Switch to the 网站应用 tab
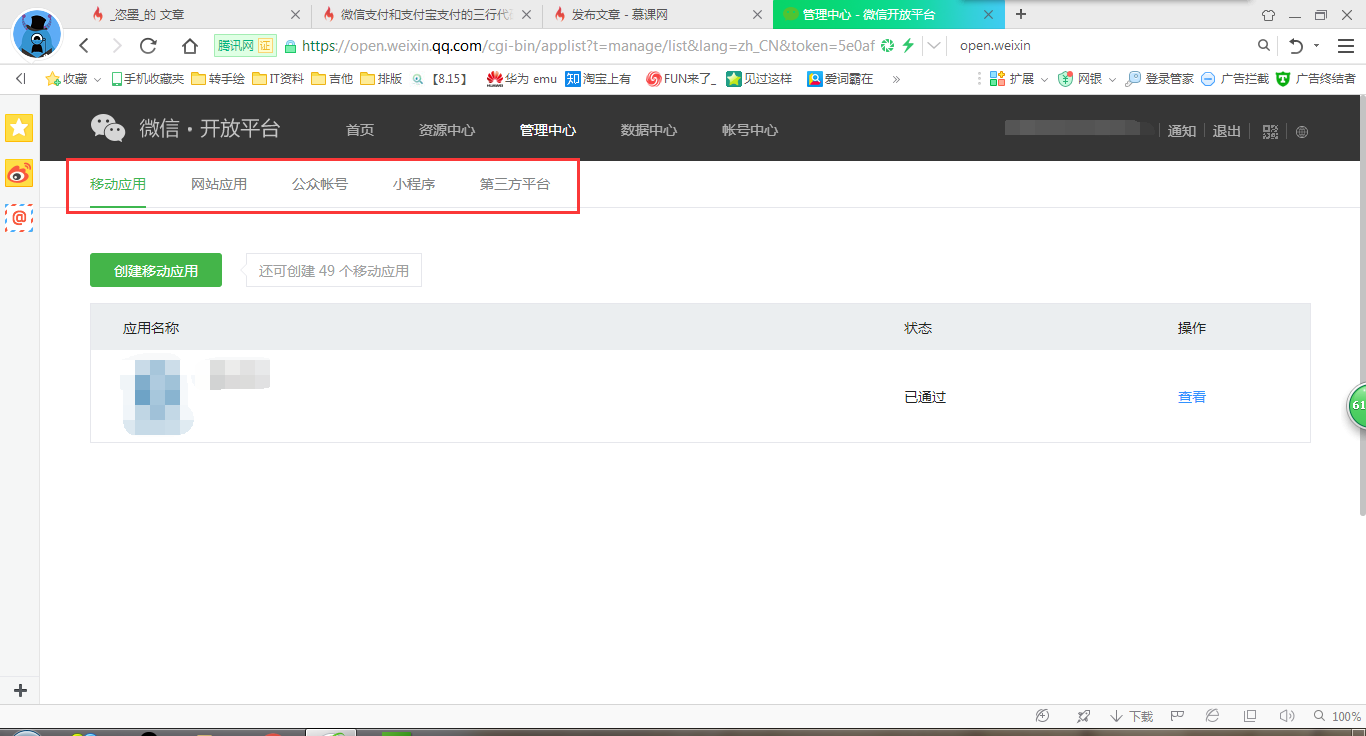 [219, 184]
